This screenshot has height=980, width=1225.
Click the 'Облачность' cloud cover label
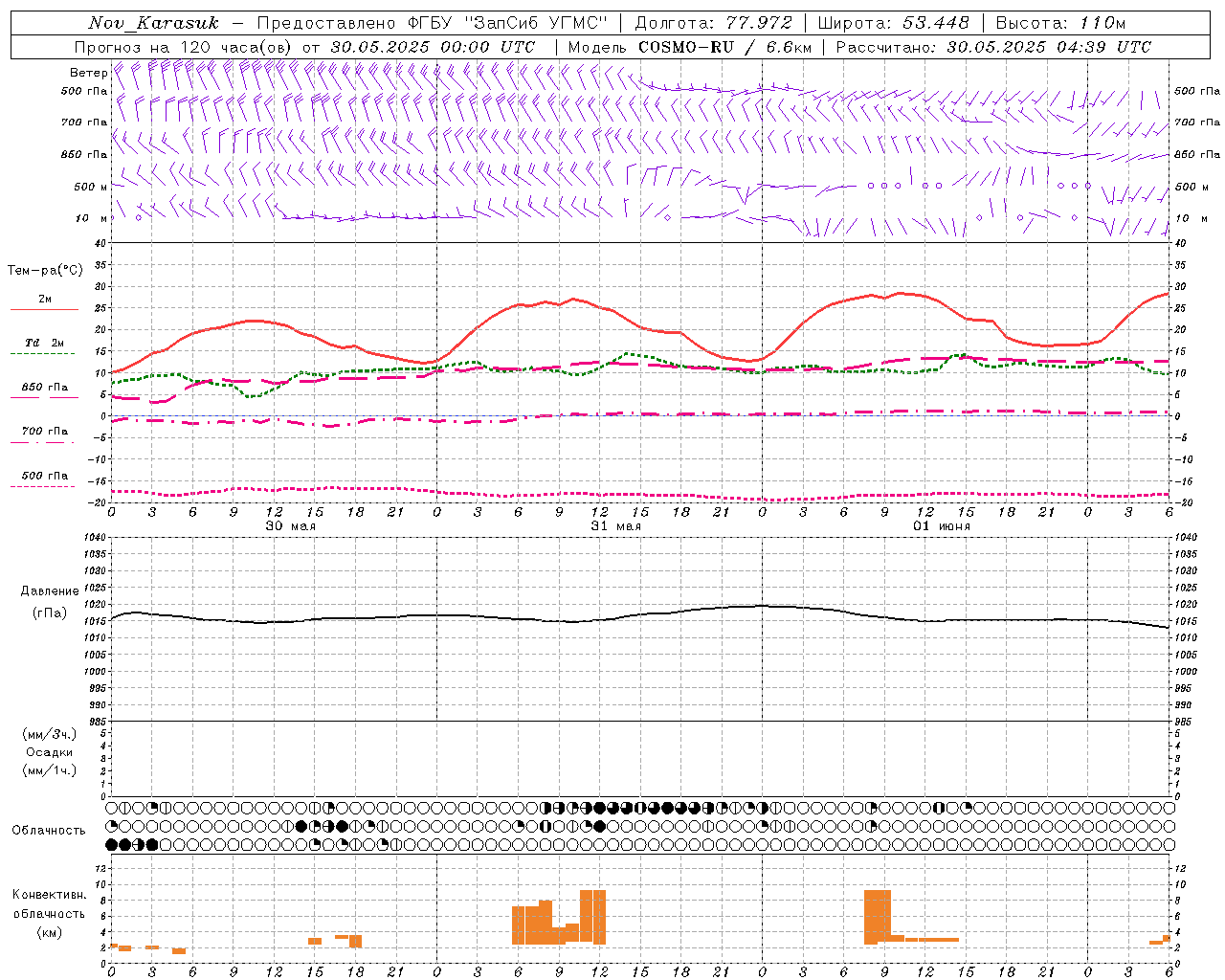49,831
